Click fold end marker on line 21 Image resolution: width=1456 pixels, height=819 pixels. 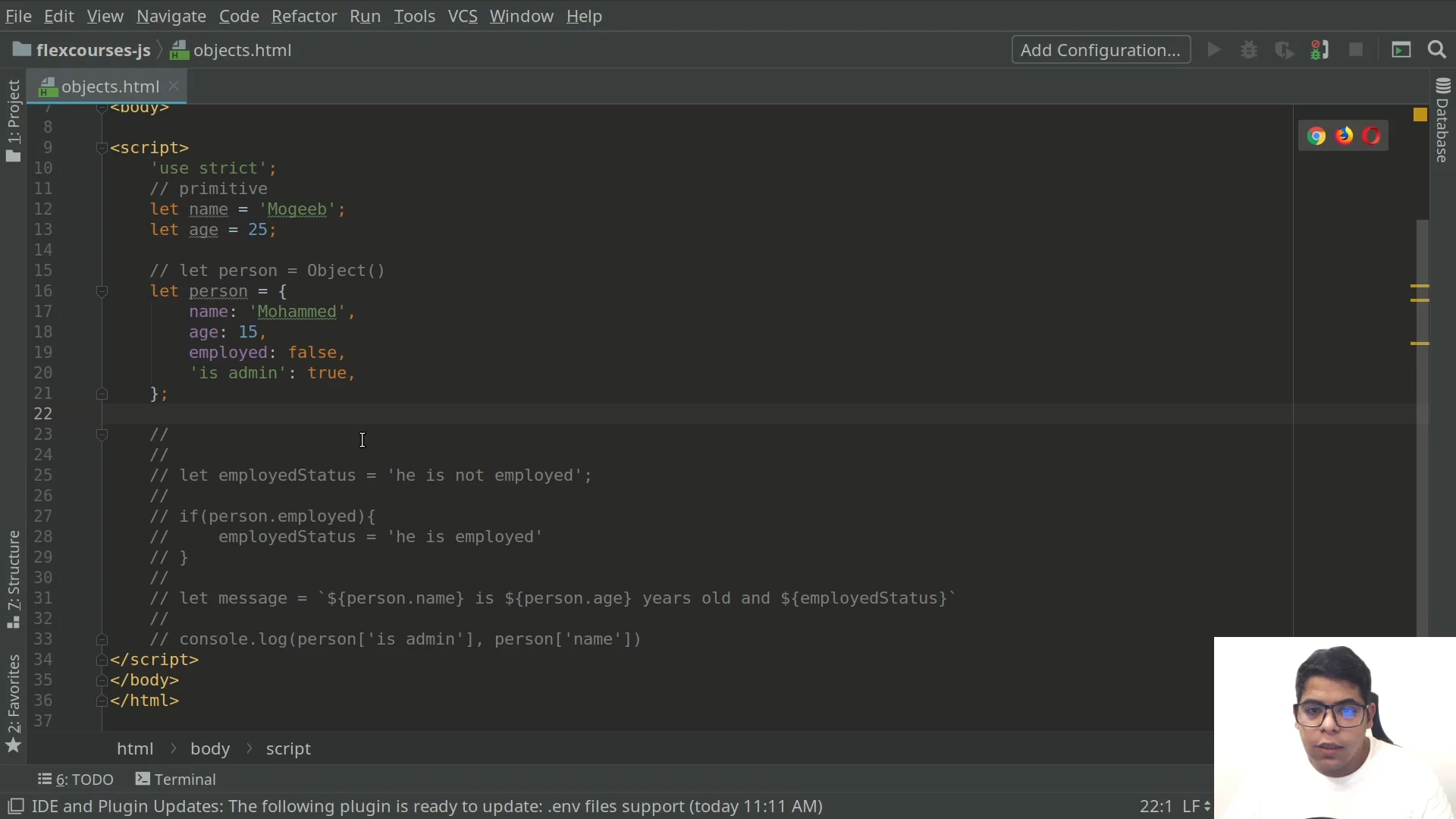(102, 394)
